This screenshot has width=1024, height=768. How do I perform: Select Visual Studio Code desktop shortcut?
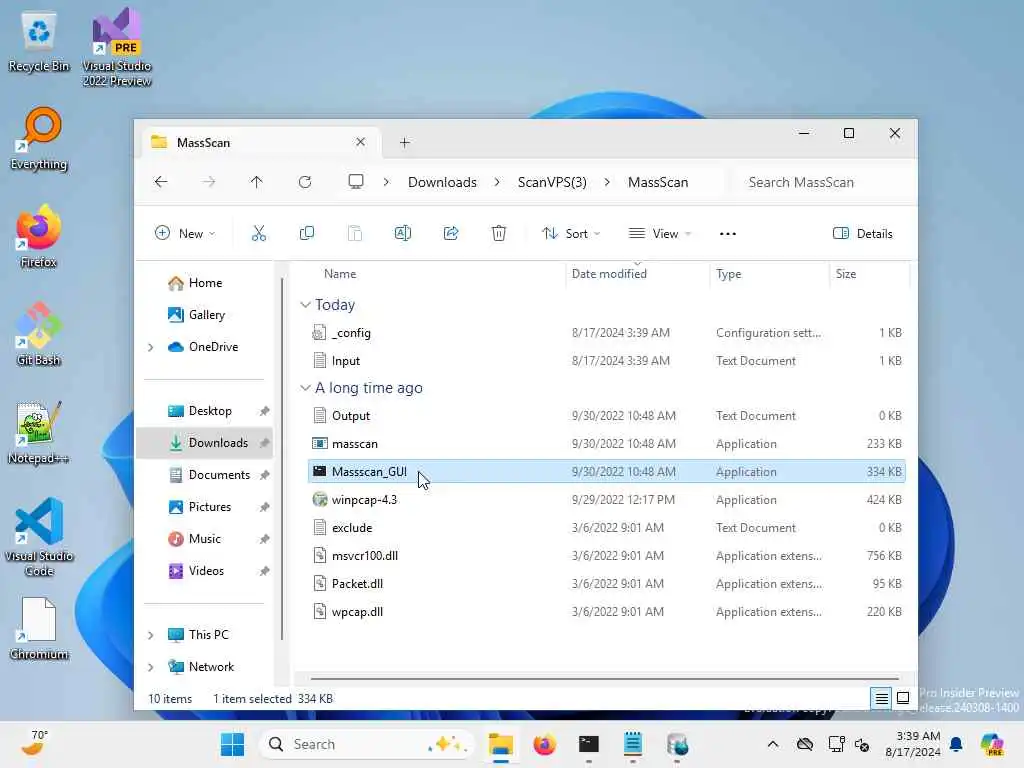point(39,537)
